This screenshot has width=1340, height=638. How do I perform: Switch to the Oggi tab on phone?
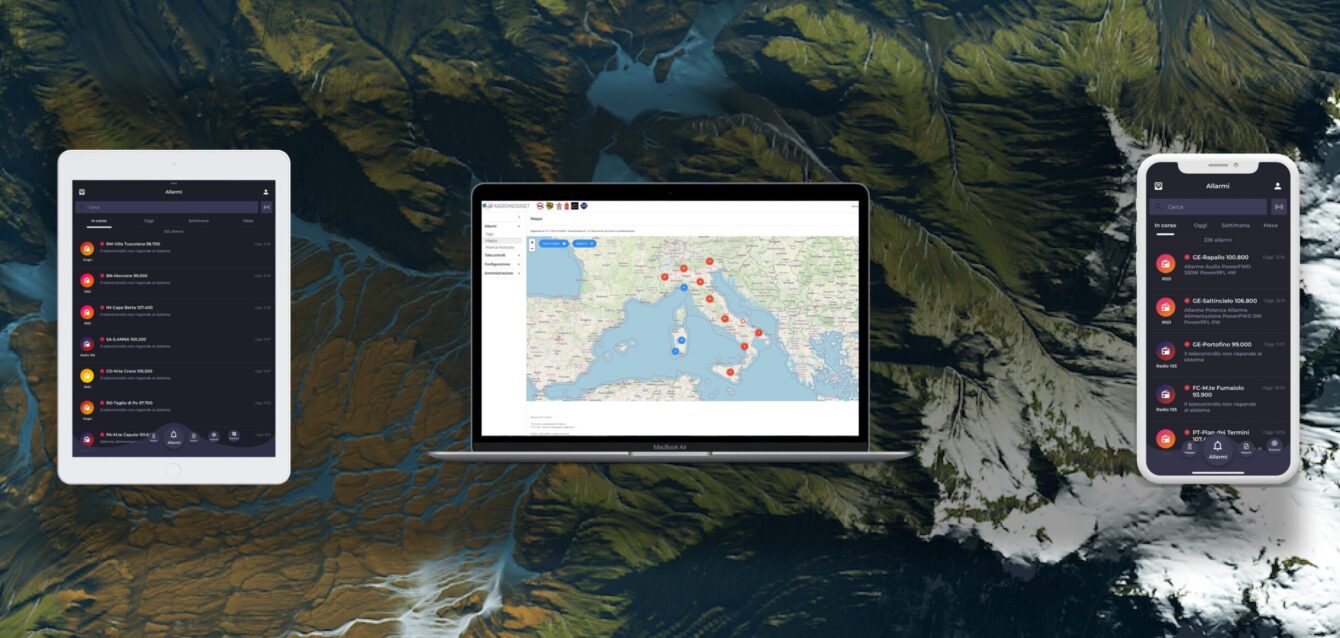pyautogui.click(x=1200, y=226)
